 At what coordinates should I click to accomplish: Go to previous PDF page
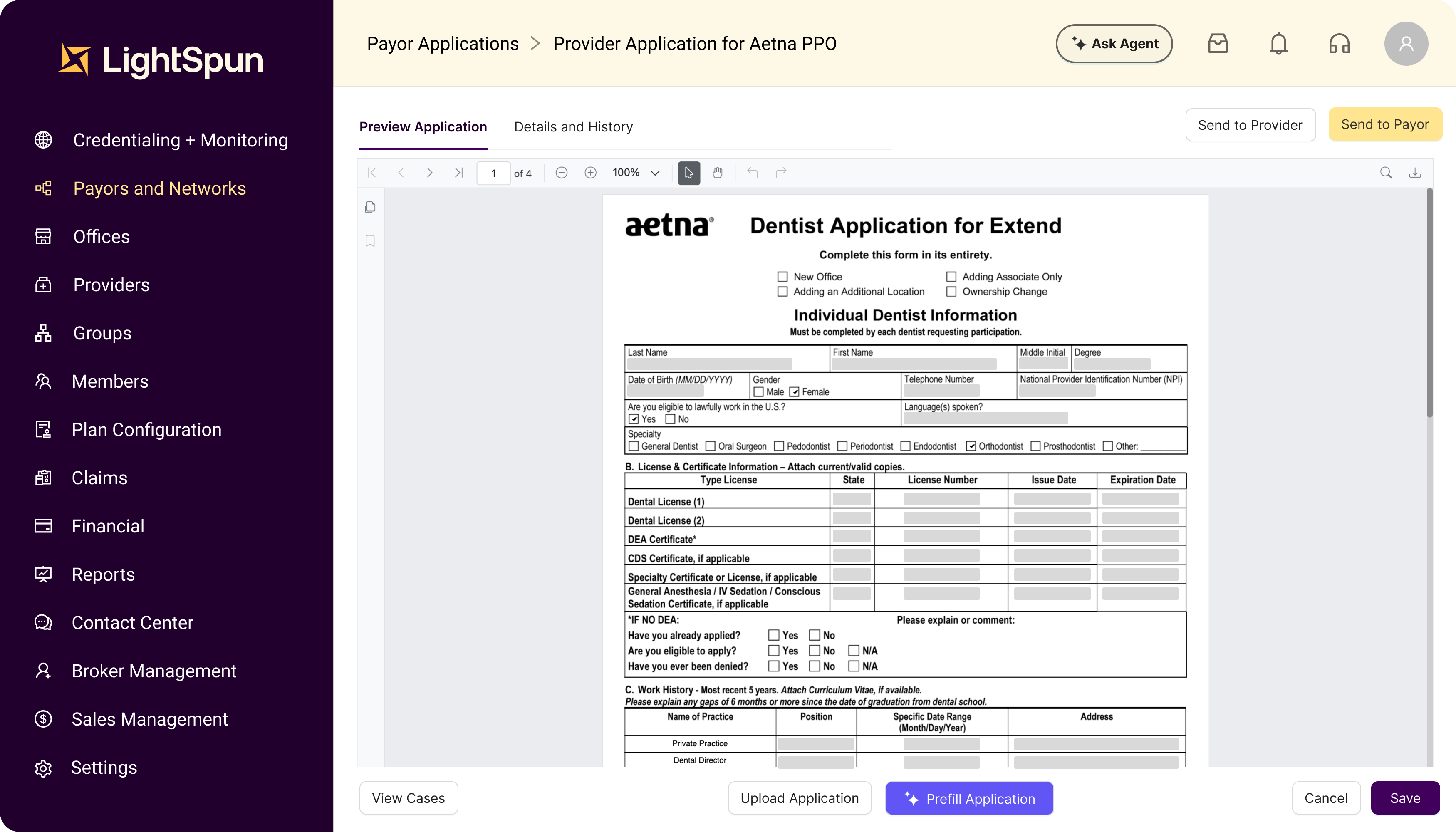(x=401, y=173)
